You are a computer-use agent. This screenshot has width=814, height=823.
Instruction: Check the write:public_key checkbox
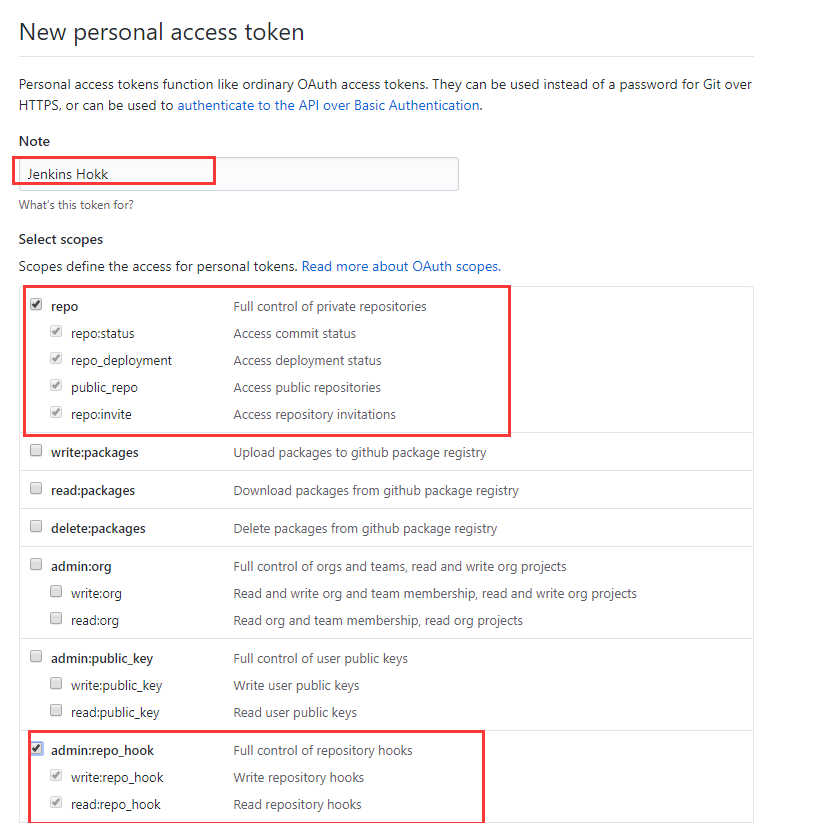pos(56,685)
